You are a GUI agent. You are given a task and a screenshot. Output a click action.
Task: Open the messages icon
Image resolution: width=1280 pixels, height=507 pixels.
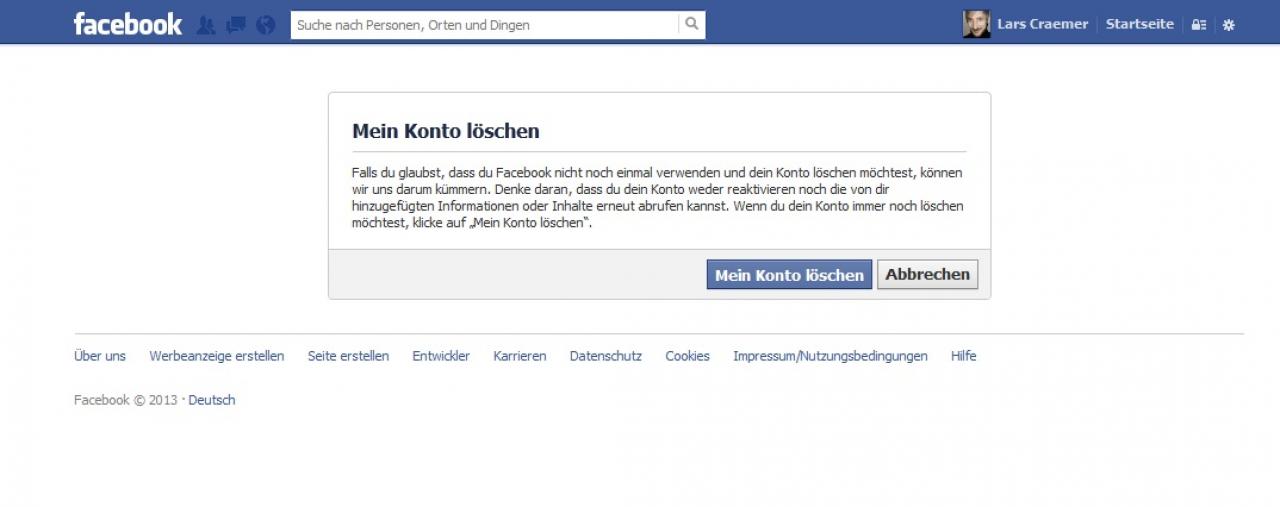tap(236, 25)
